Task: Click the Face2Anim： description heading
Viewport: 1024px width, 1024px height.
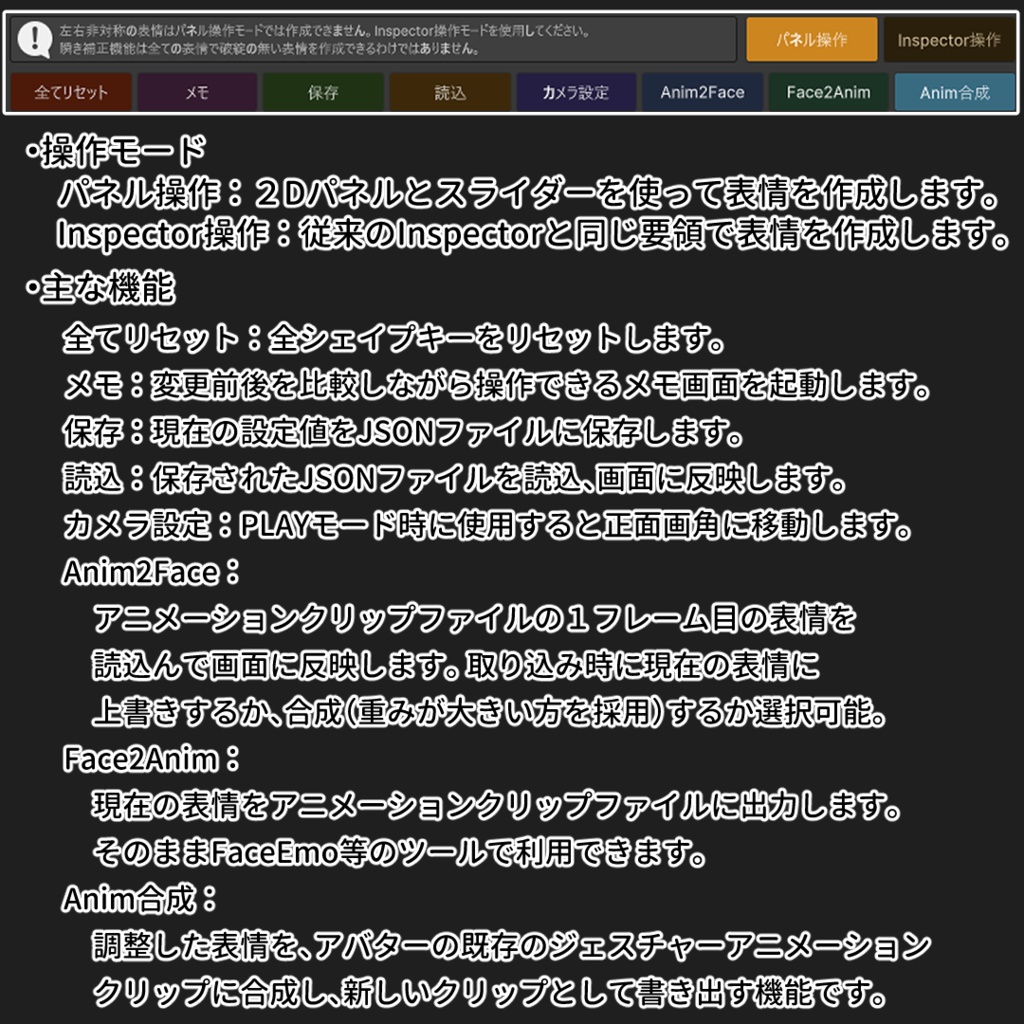Action: [152, 759]
